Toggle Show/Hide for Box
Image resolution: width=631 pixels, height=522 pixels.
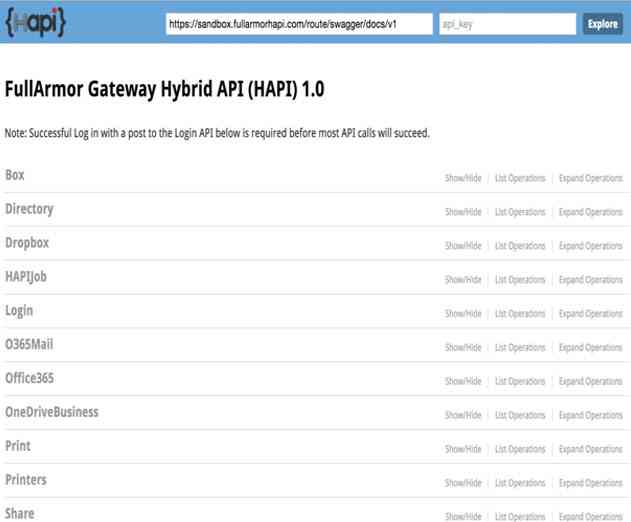(463, 178)
